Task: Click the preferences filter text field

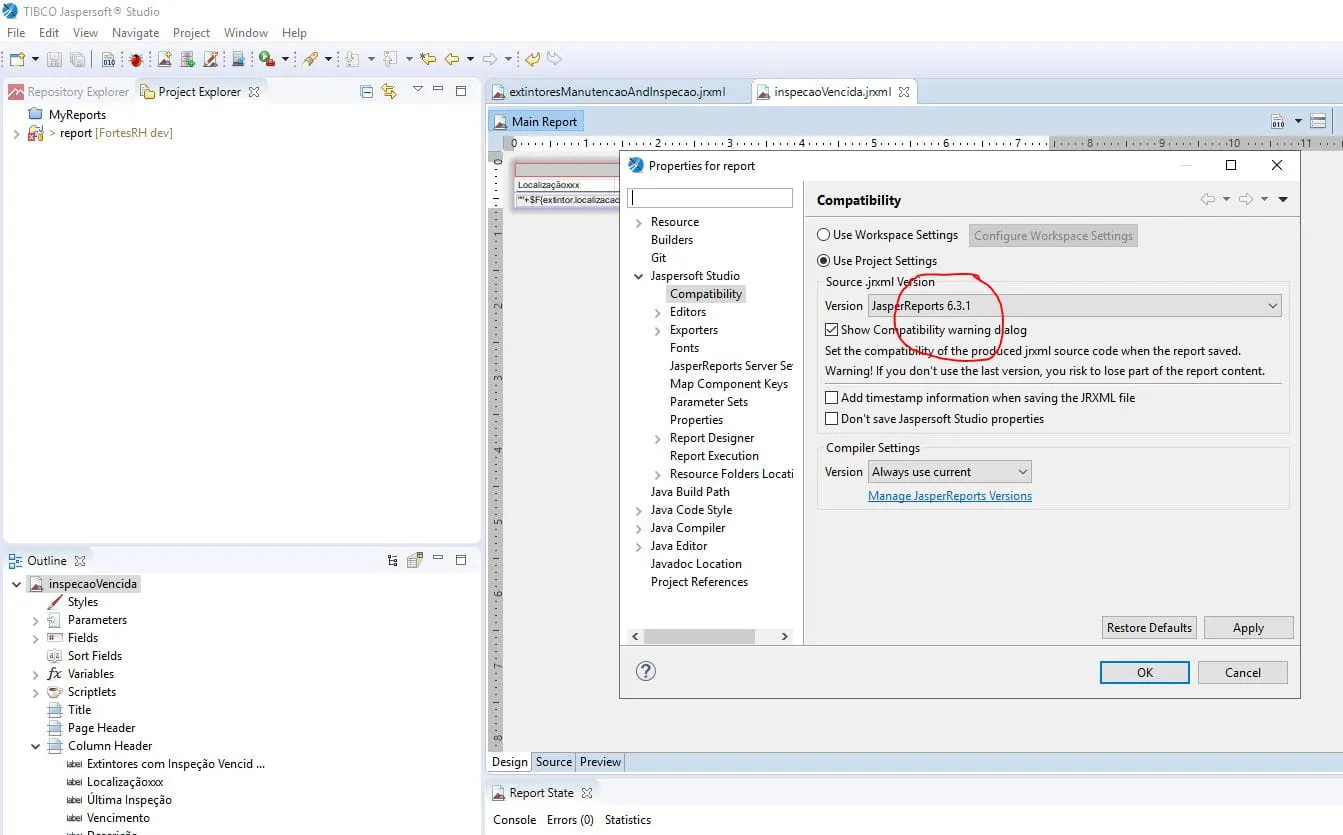Action: [712, 198]
